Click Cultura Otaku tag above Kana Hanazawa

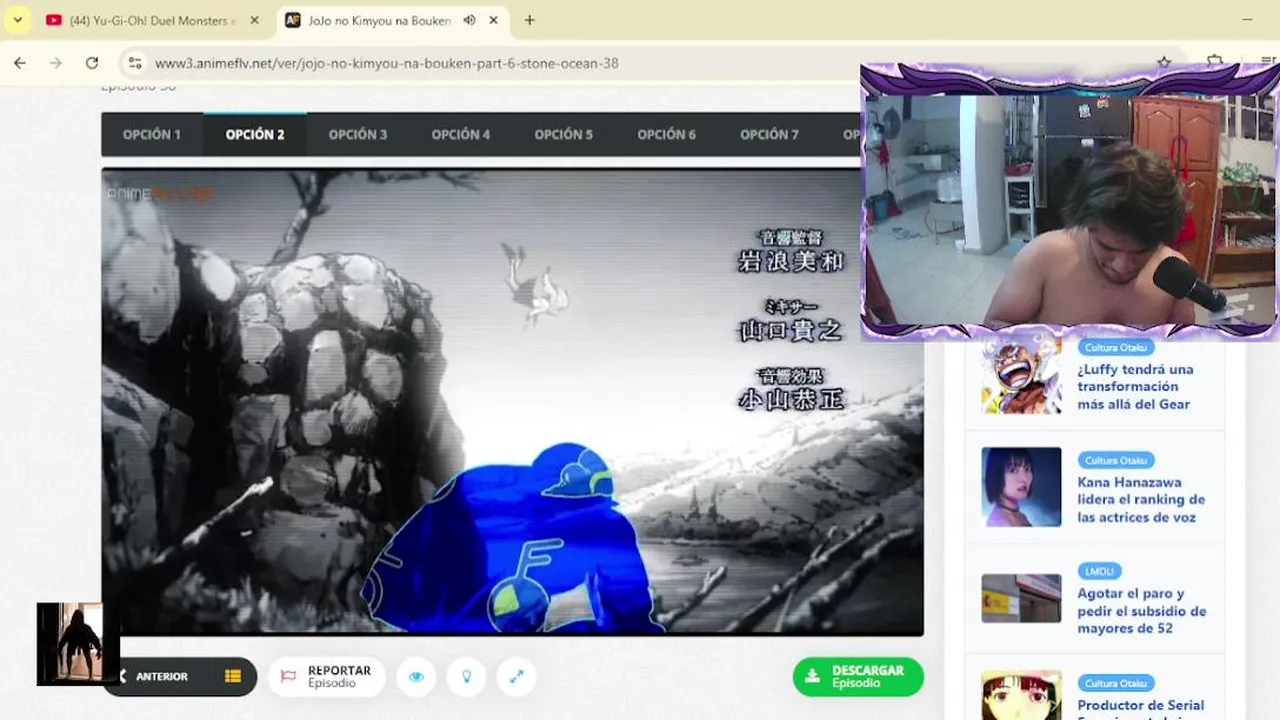pyautogui.click(x=1116, y=460)
